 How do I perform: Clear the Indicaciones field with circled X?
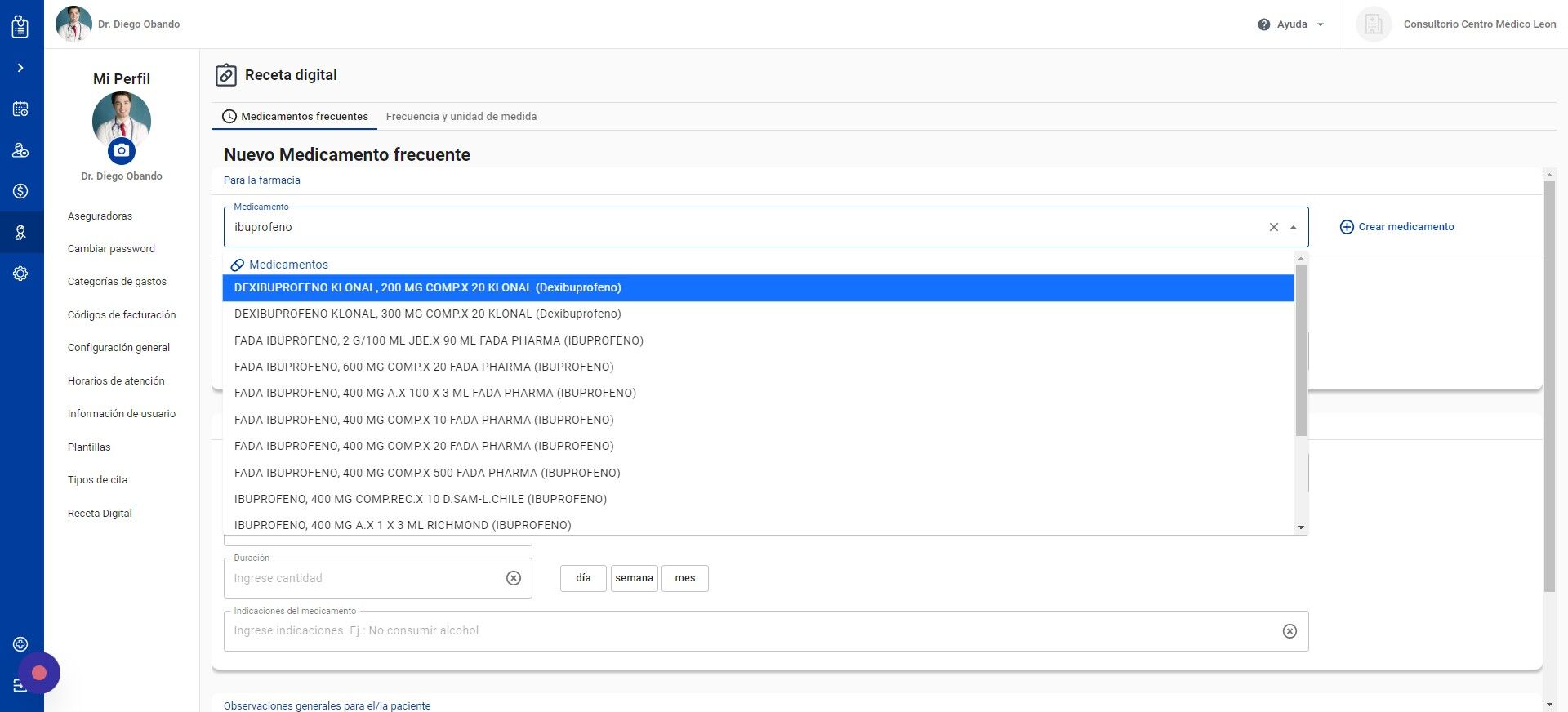click(x=1290, y=631)
